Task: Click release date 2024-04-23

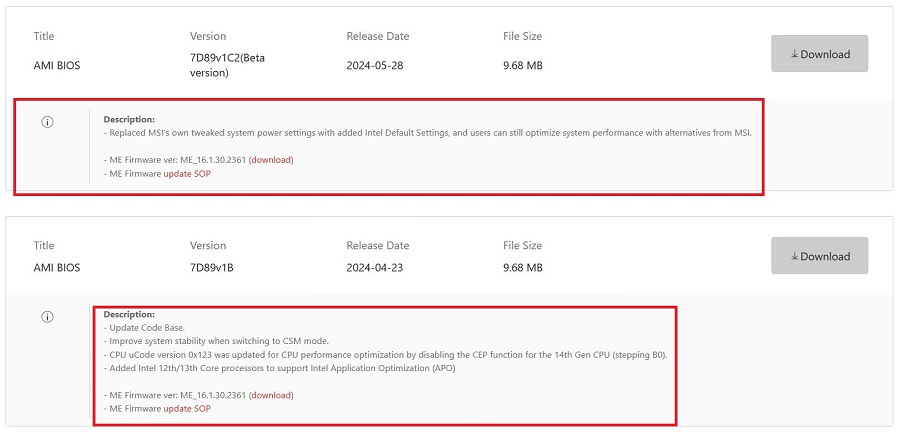Action: (375, 267)
